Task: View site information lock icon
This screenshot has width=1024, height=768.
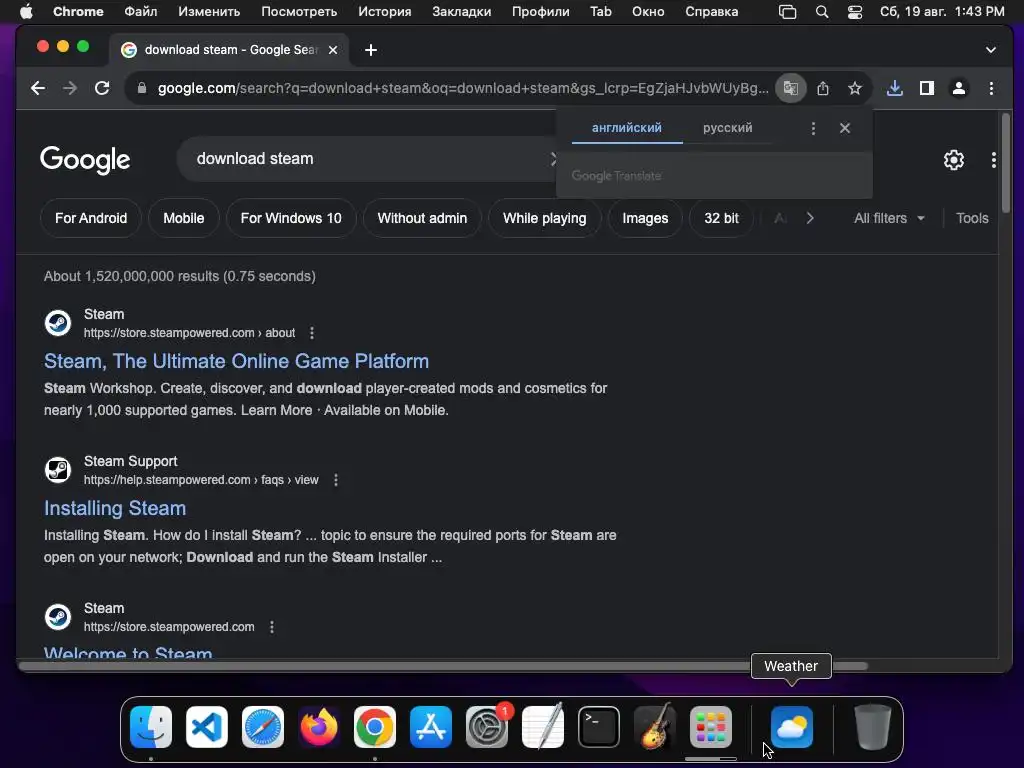Action: click(142, 88)
